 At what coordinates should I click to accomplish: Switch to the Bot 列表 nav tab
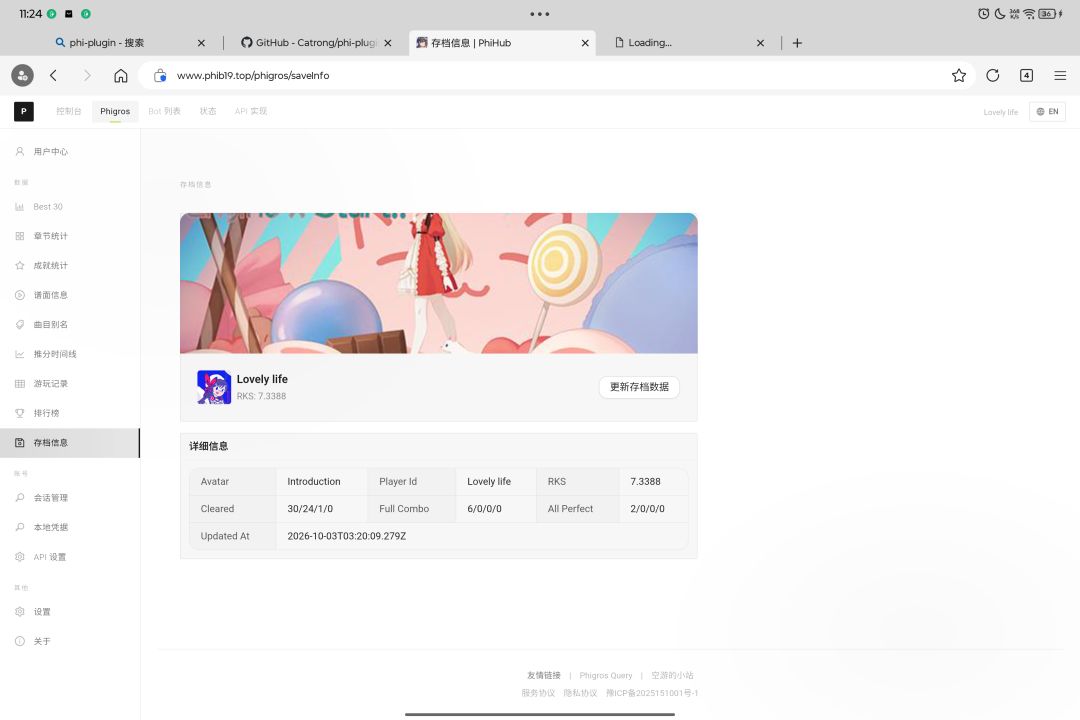pos(165,111)
